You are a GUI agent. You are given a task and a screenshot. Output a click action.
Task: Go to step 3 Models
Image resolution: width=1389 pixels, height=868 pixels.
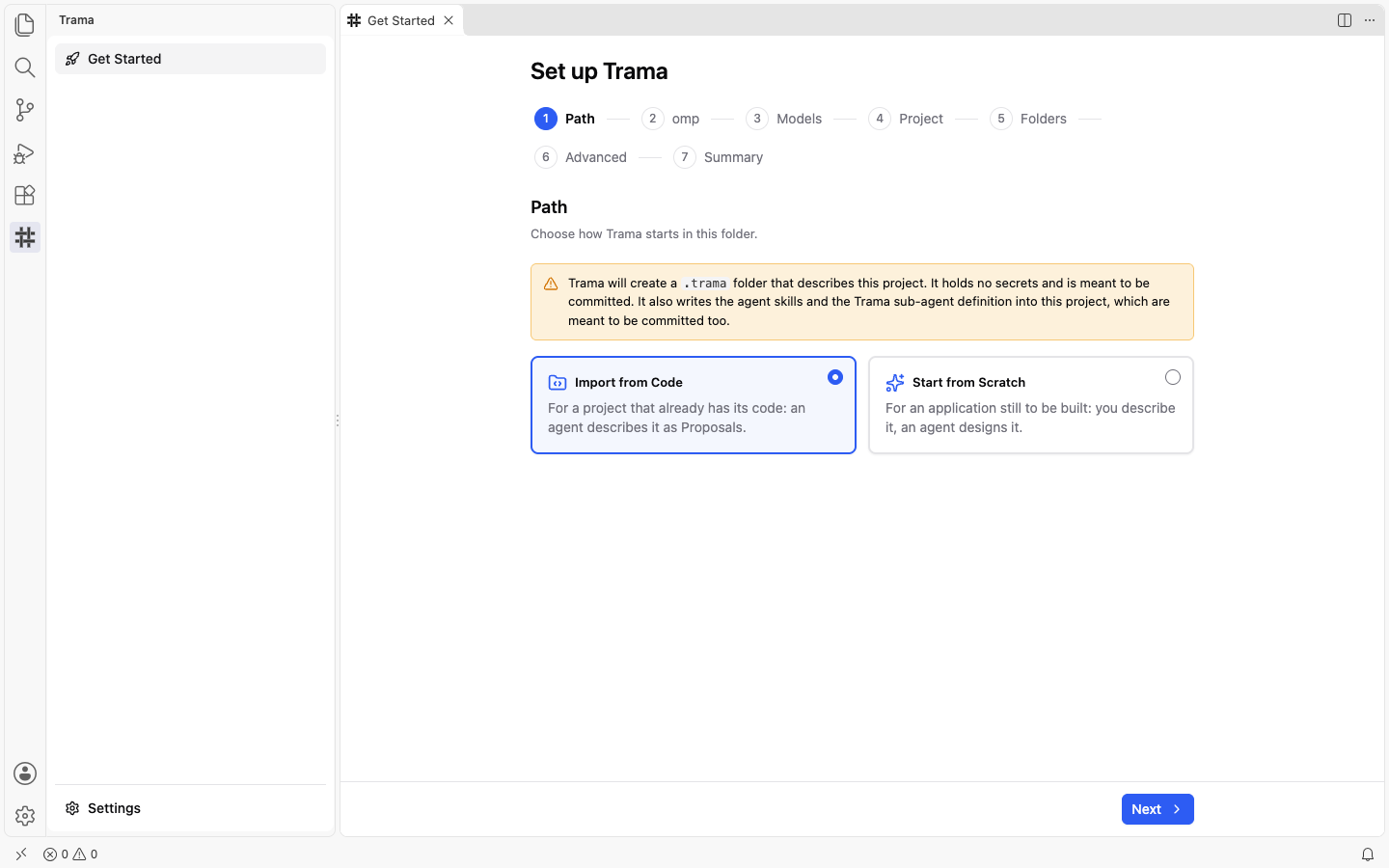click(x=784, y=119)
